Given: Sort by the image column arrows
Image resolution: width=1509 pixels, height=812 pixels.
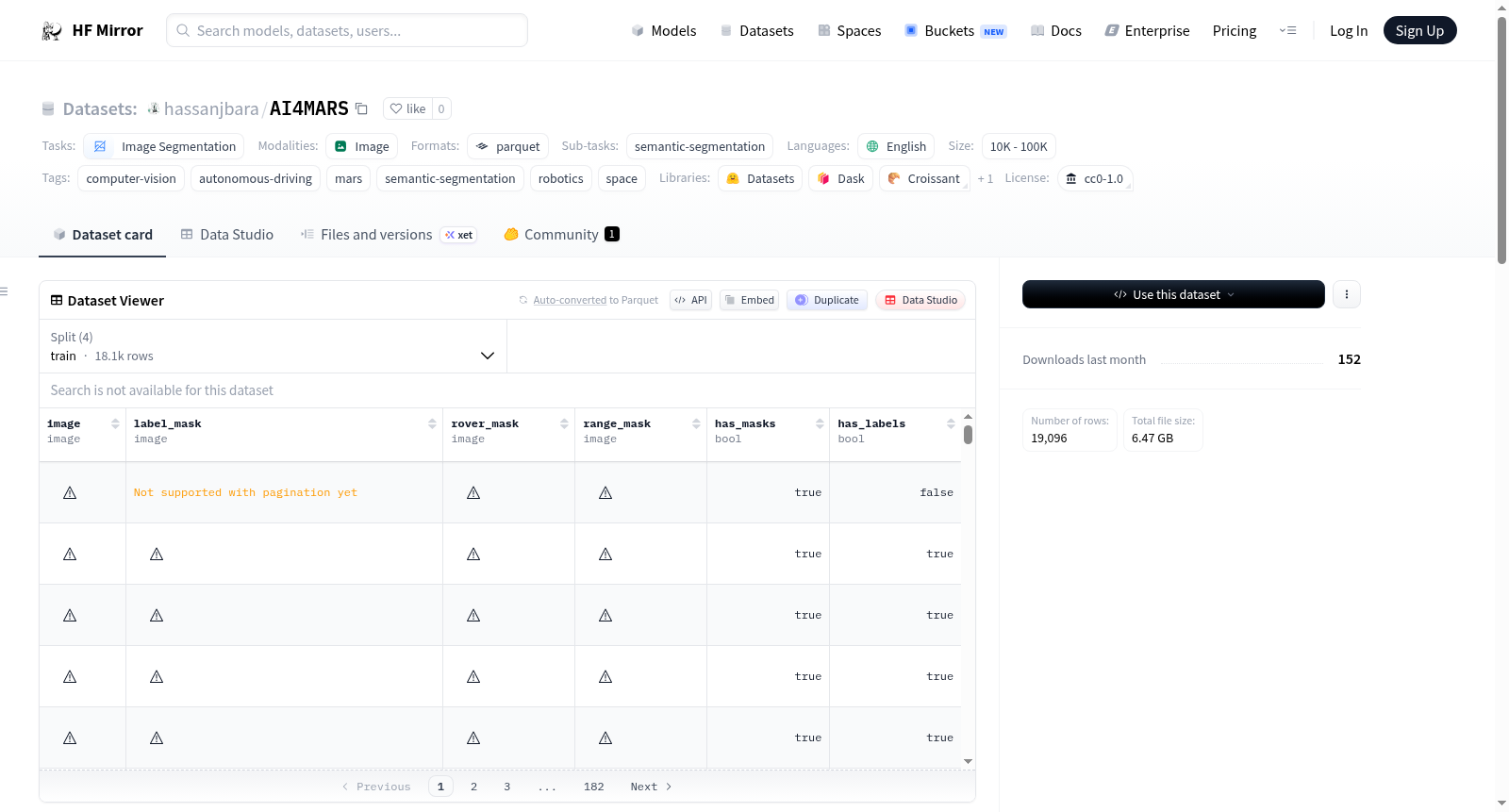Looking at the screenshot, I should point(115,423).
